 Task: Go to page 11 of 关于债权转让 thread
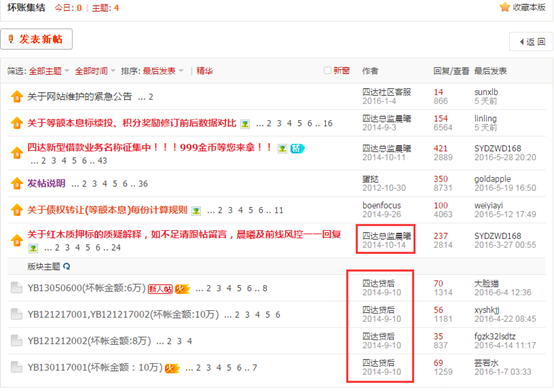[x=279, y=211]
